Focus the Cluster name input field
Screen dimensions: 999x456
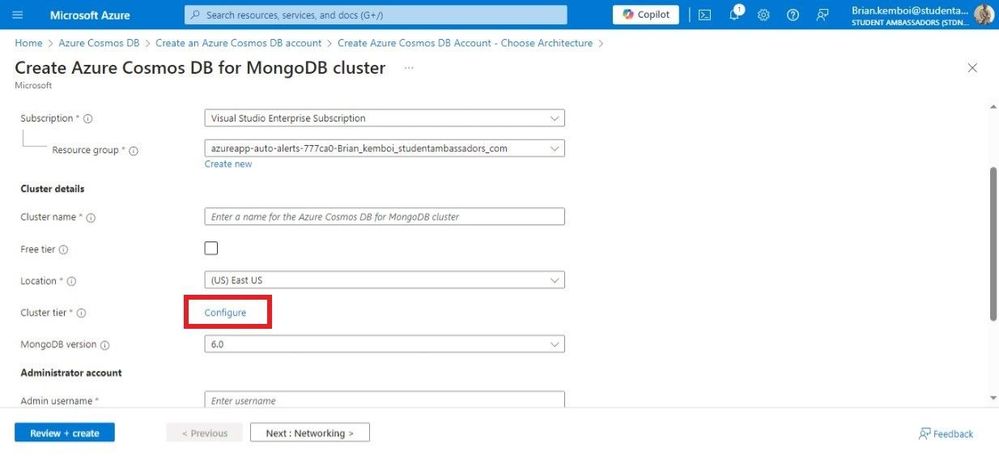pyautogui.click(x=384, y=217)
